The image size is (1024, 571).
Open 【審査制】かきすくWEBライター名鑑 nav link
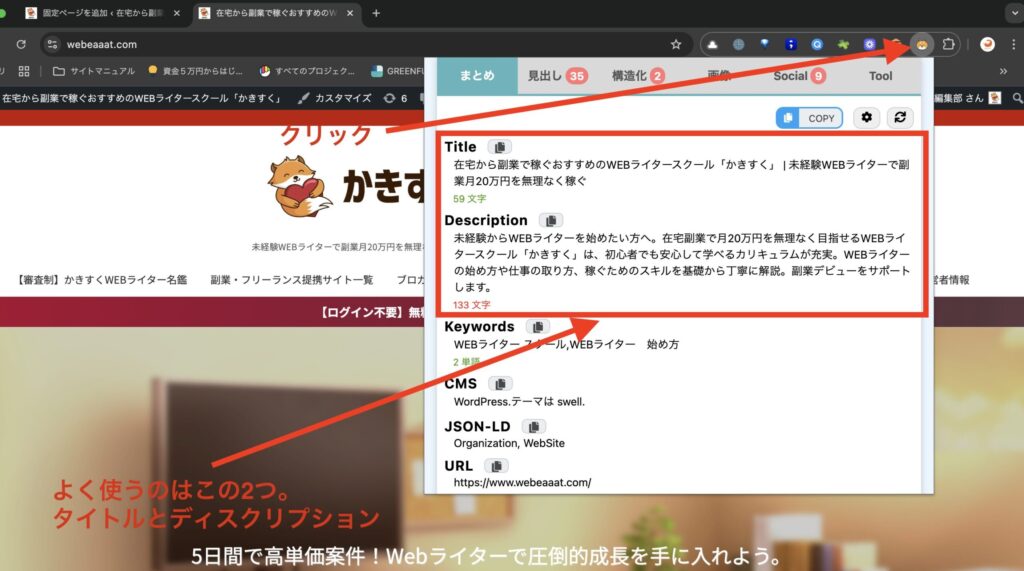point(101,280)
